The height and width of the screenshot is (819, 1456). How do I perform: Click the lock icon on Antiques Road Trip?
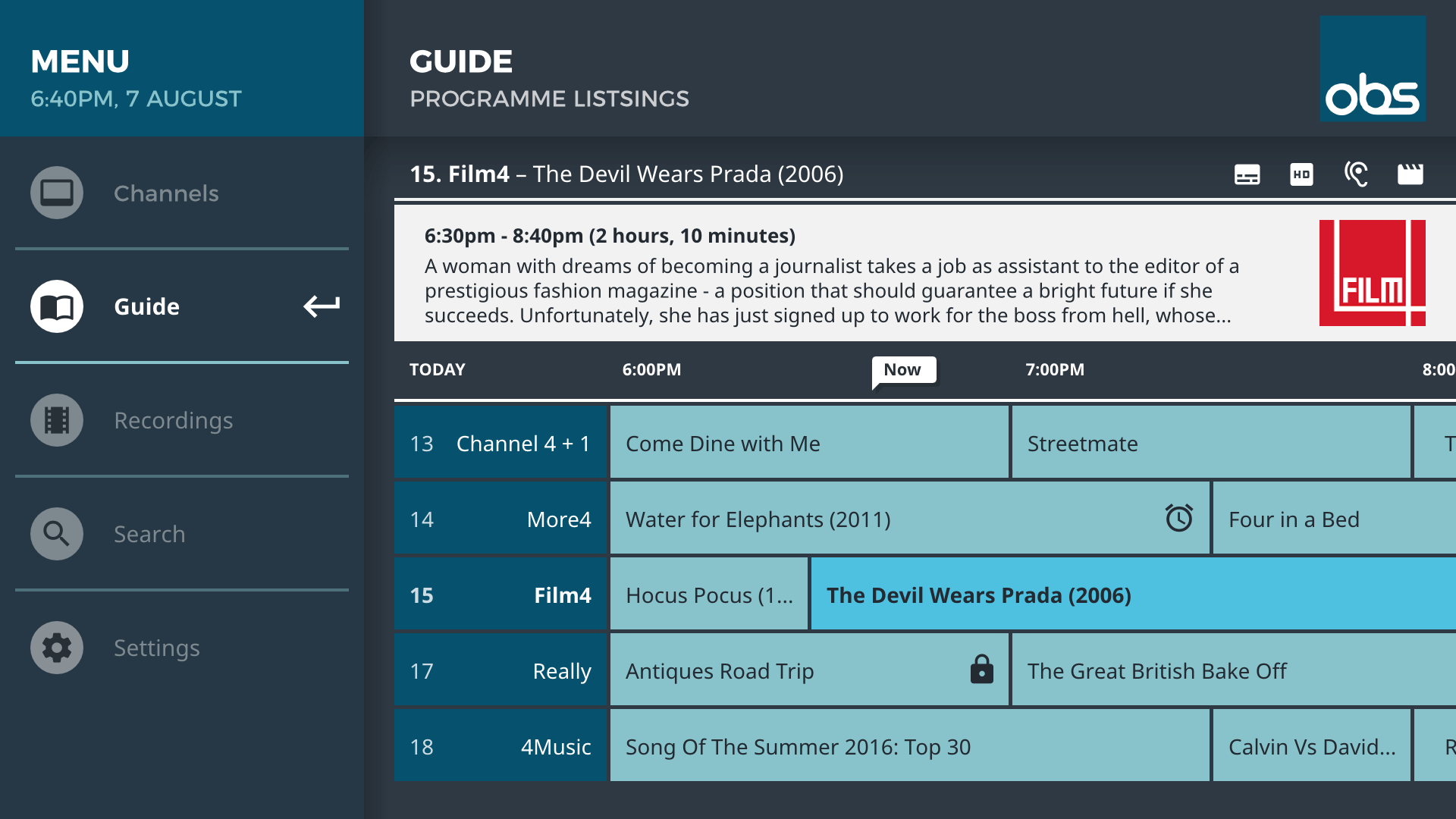click(981, 670)
